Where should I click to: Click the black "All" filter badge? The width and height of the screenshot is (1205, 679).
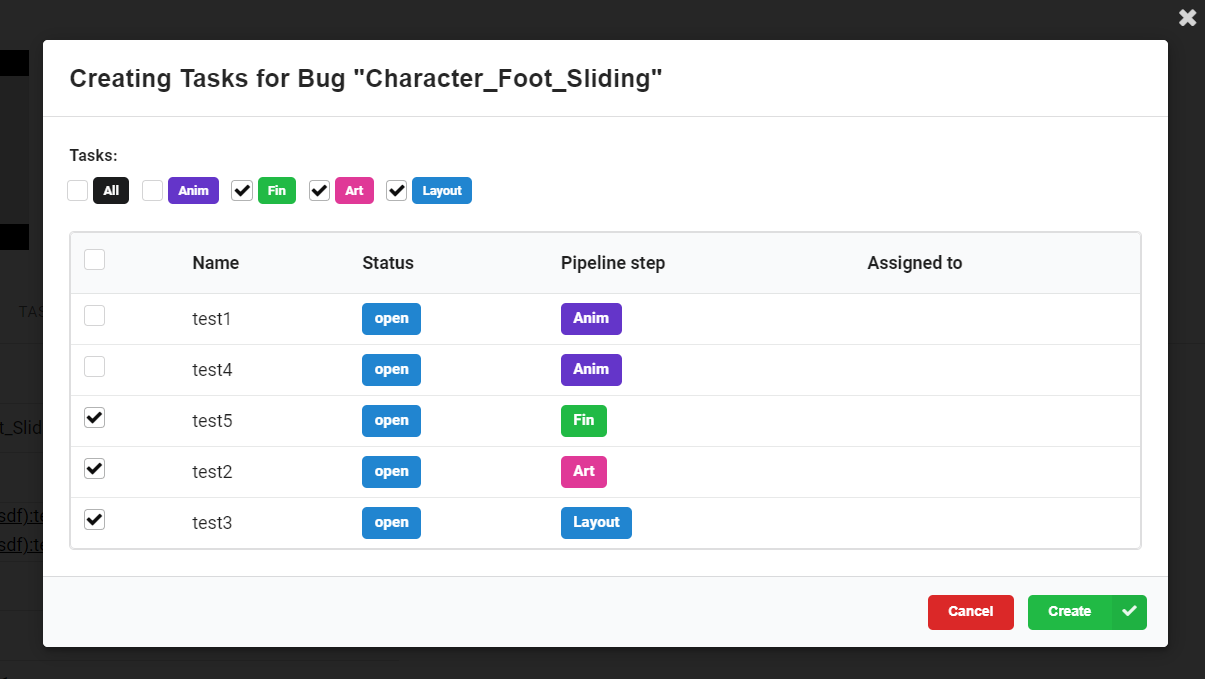pos(110,190)
